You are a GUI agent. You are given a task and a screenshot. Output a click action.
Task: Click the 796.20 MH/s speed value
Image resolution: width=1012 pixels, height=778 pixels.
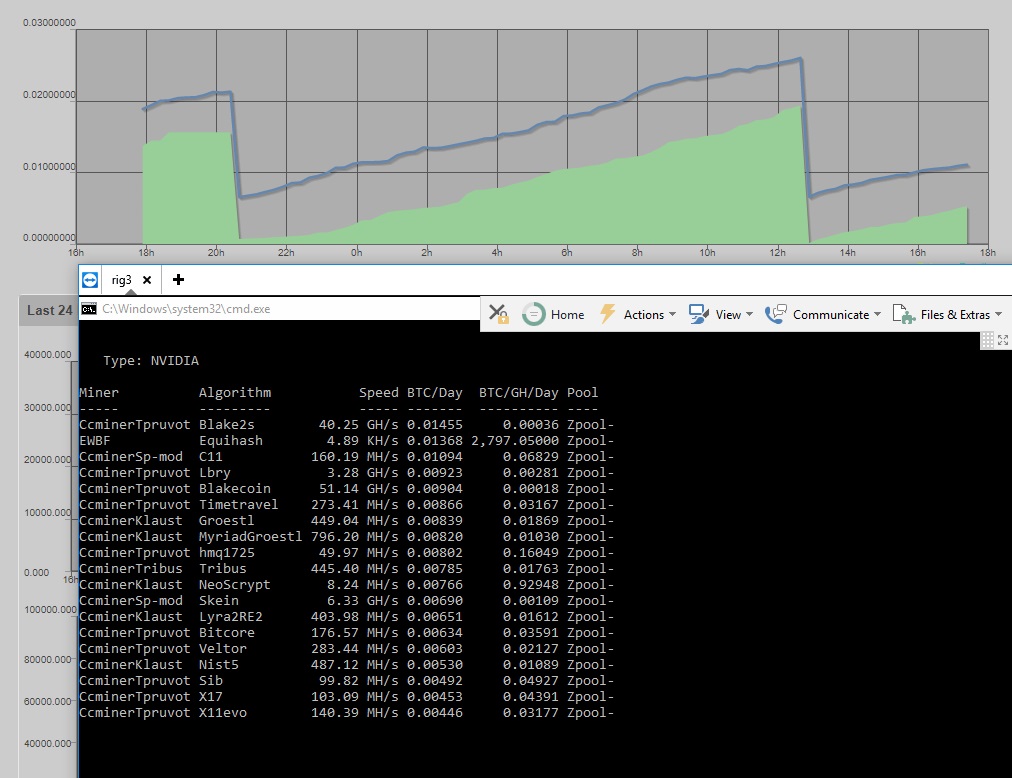[x=354, y=537]
